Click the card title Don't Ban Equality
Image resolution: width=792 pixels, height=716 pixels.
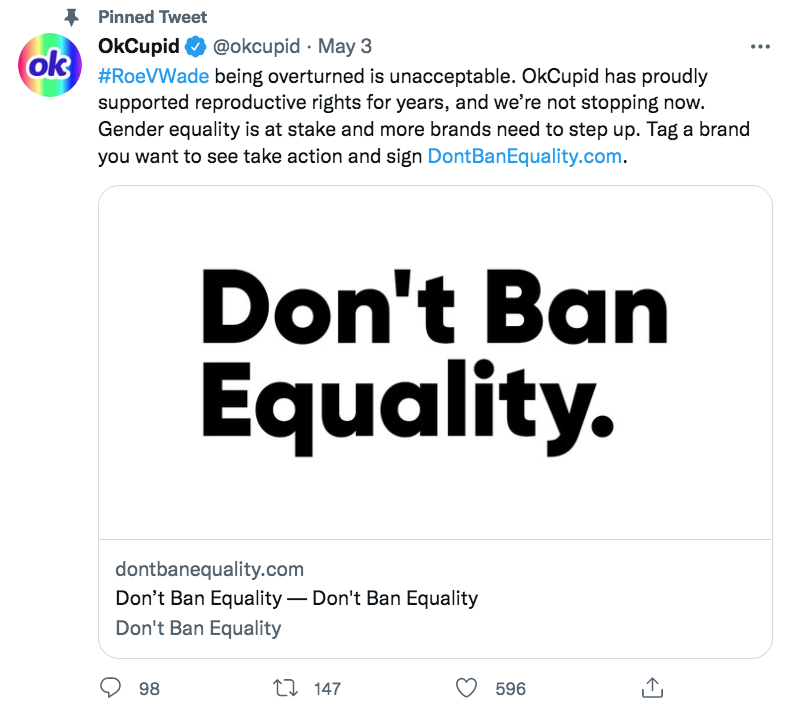[x=296, y=599]
